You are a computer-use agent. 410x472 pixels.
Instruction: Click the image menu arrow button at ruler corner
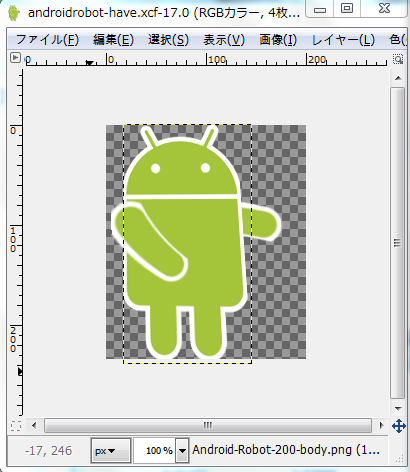pos(15,58)
